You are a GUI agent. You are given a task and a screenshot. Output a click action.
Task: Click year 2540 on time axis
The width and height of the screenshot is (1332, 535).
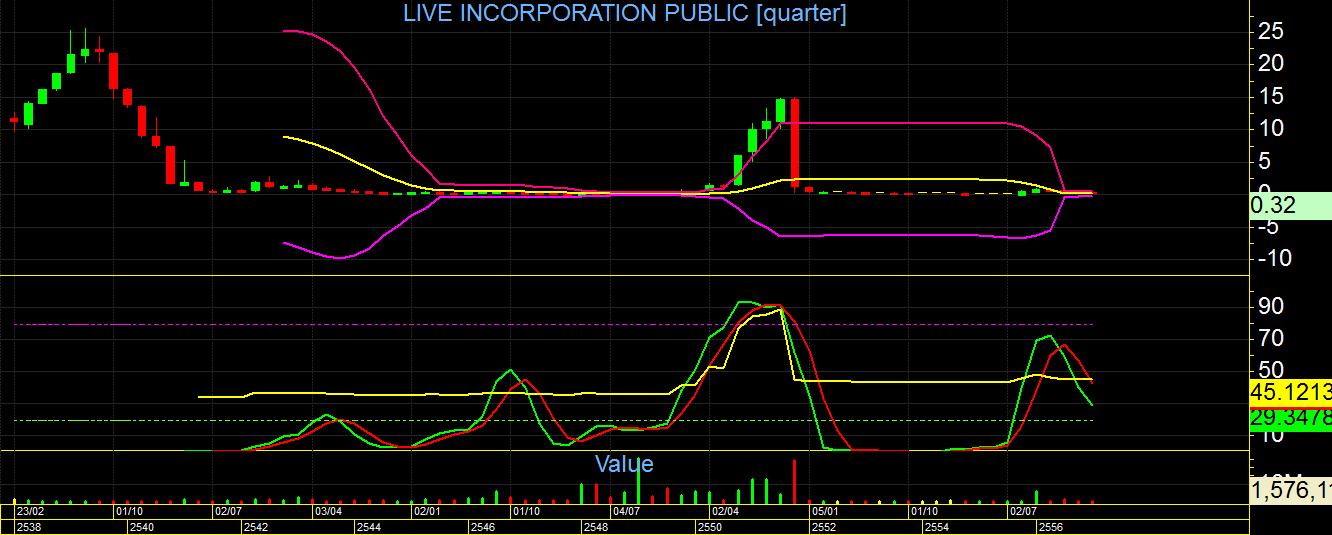(143, 526)
